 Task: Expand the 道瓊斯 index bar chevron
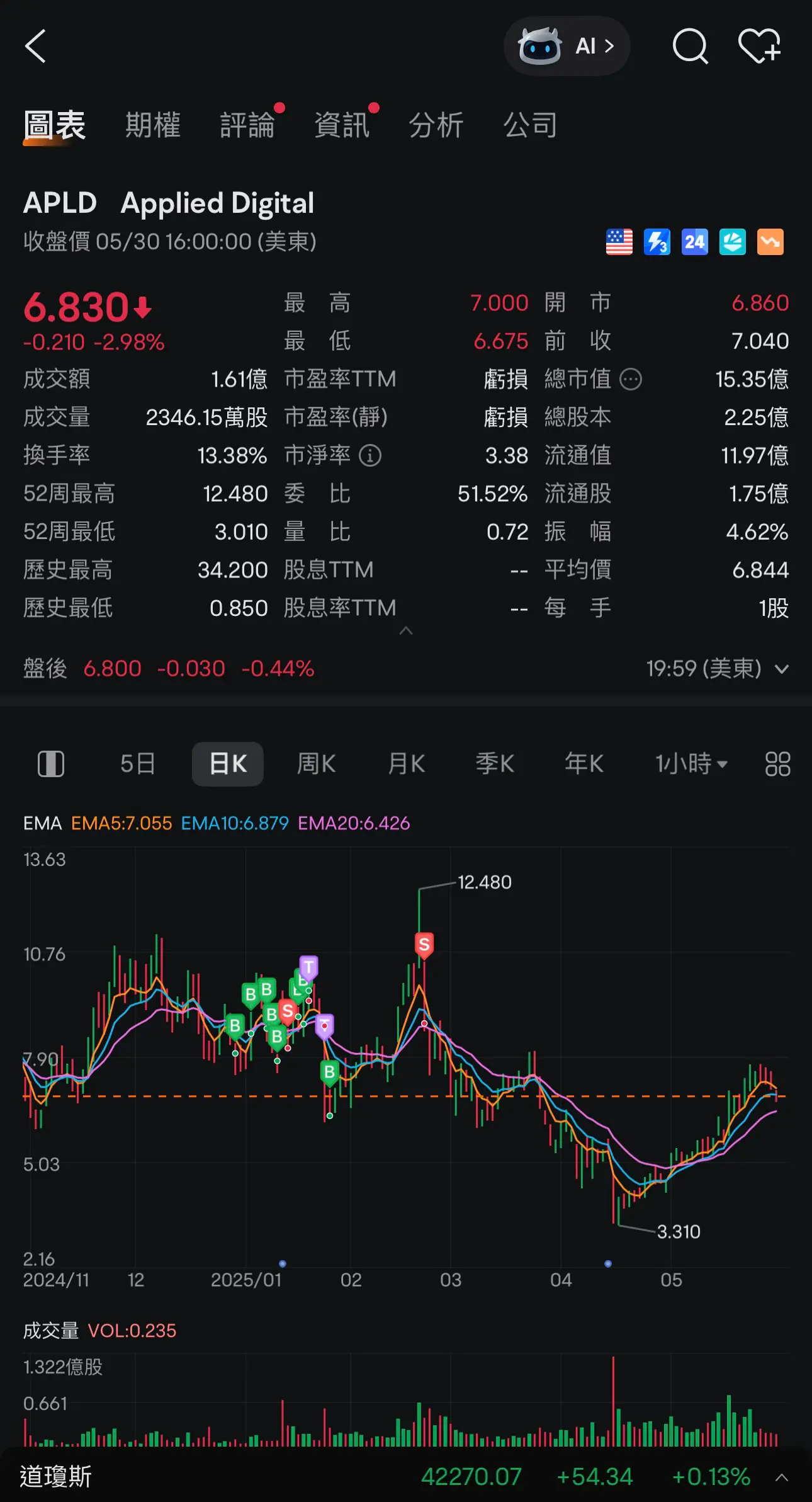pos(782,1477)
